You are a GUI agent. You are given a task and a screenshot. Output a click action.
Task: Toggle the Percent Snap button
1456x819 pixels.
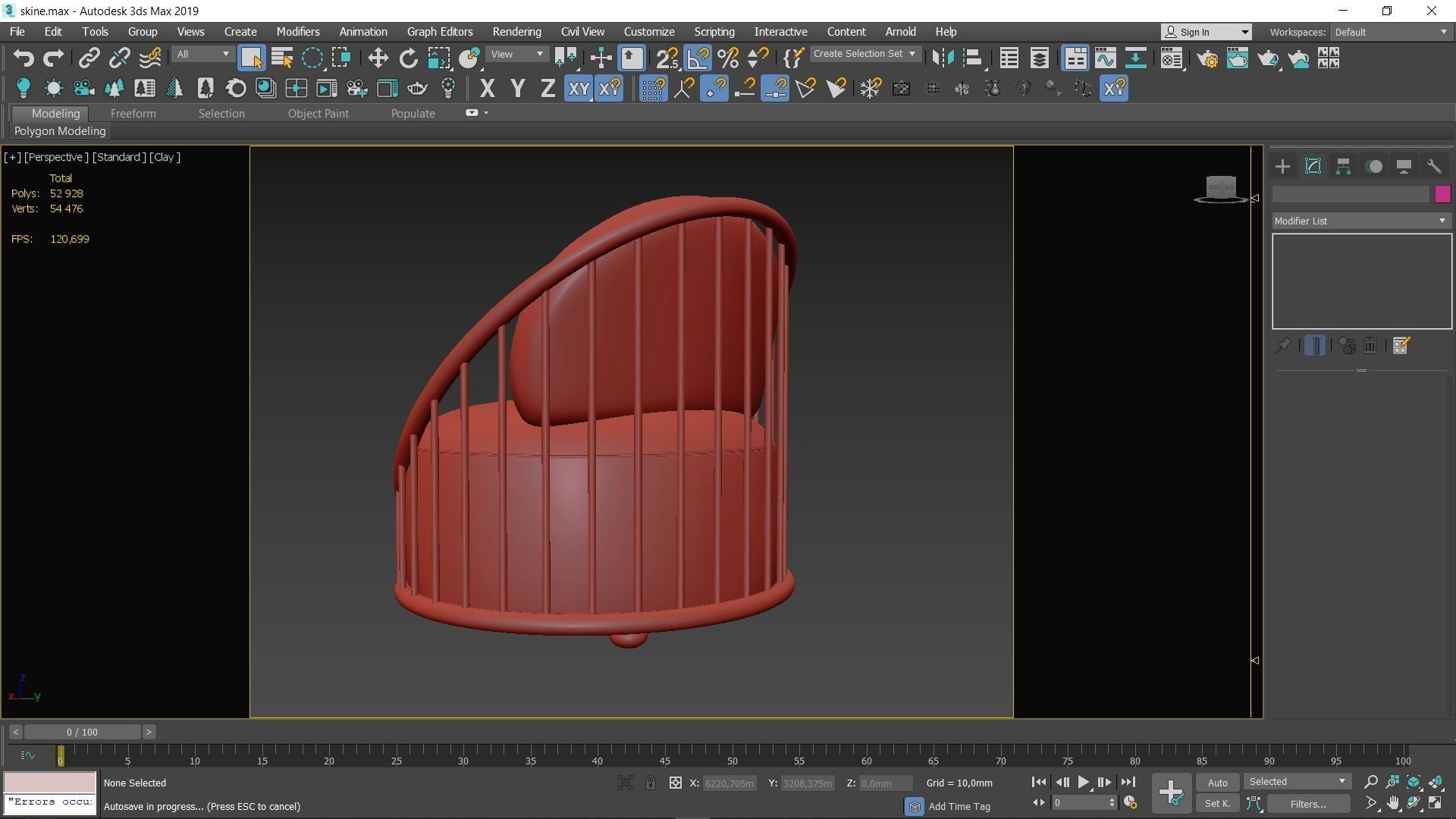click(x=728, y=58)
